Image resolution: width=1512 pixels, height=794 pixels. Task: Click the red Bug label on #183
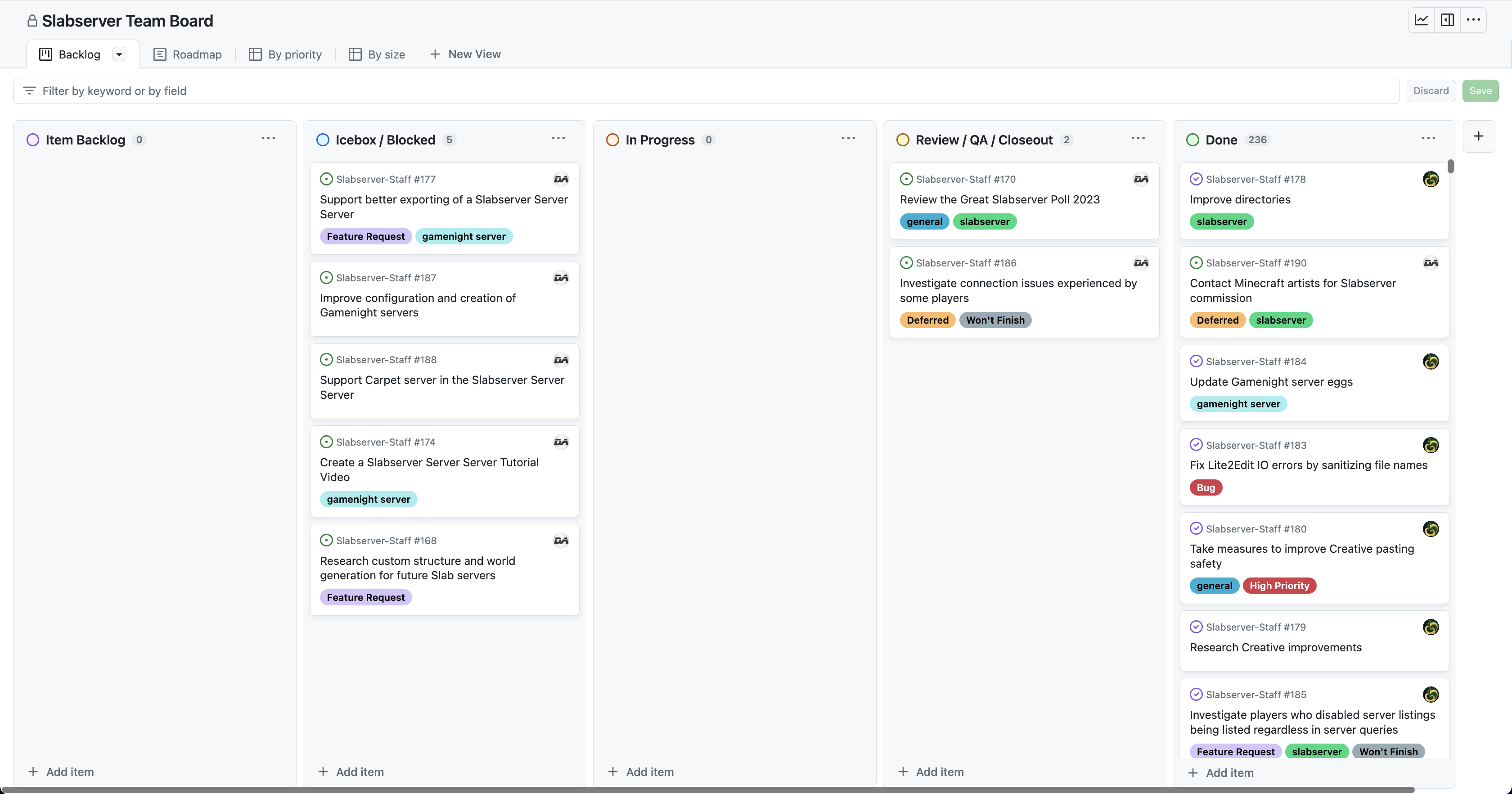[x=1206, y=487]
